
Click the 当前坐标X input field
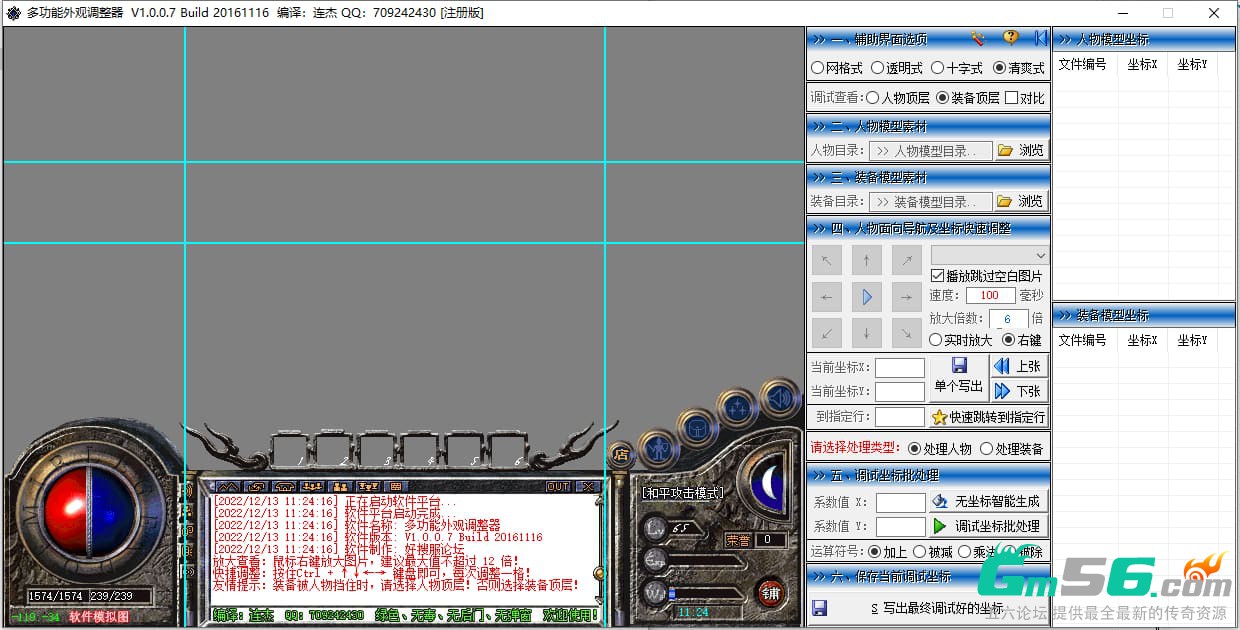coord(900,367)
